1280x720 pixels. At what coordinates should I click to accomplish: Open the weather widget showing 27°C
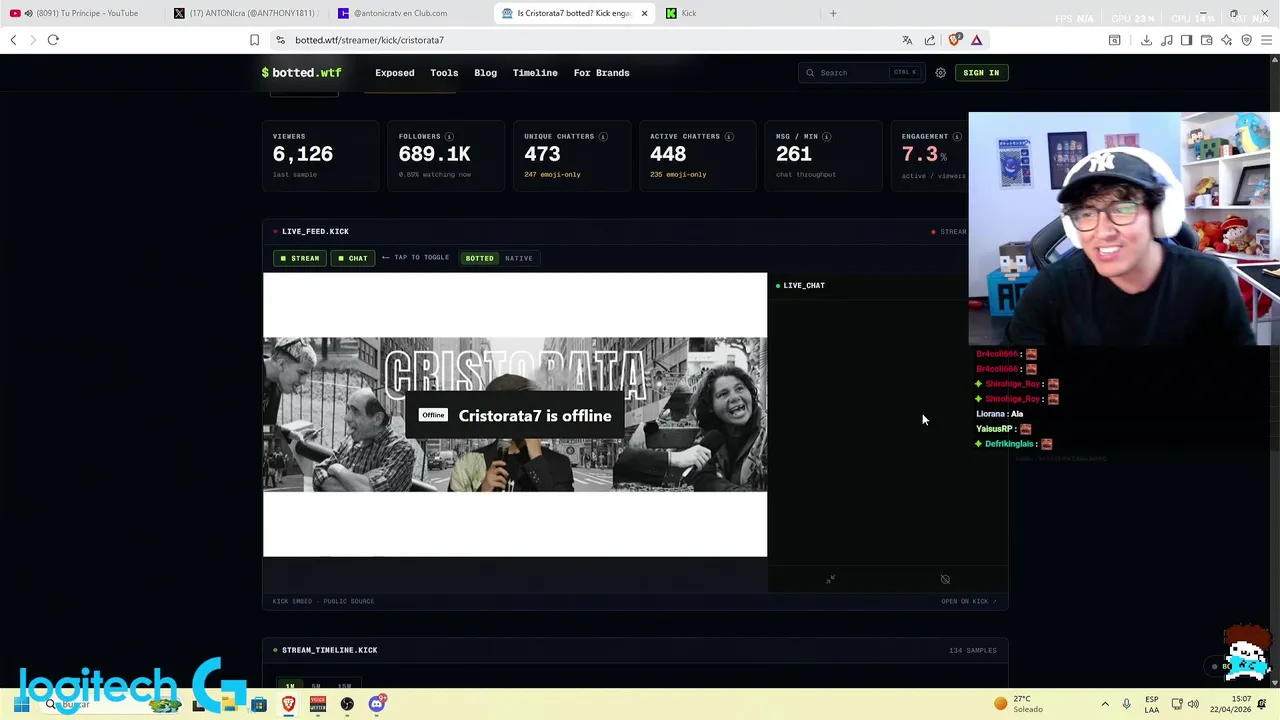point(1020,704)
